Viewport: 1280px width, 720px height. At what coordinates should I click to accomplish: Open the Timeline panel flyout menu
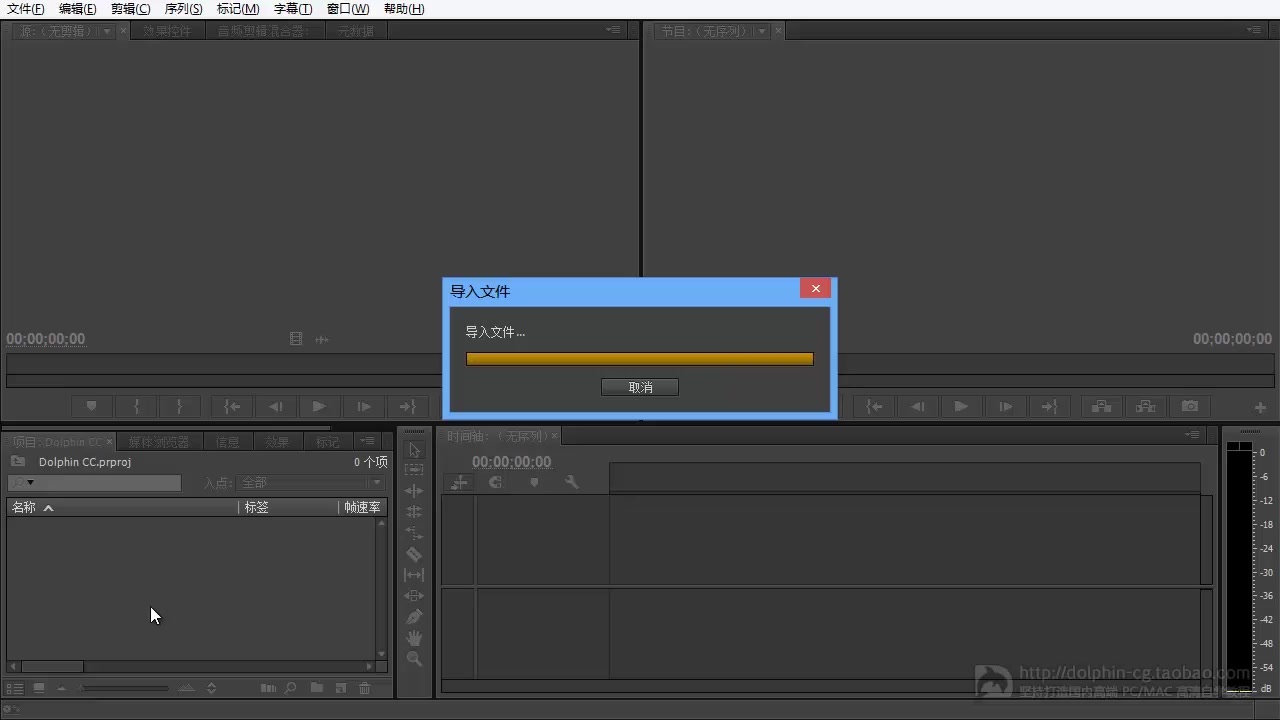click(1192, 435)
